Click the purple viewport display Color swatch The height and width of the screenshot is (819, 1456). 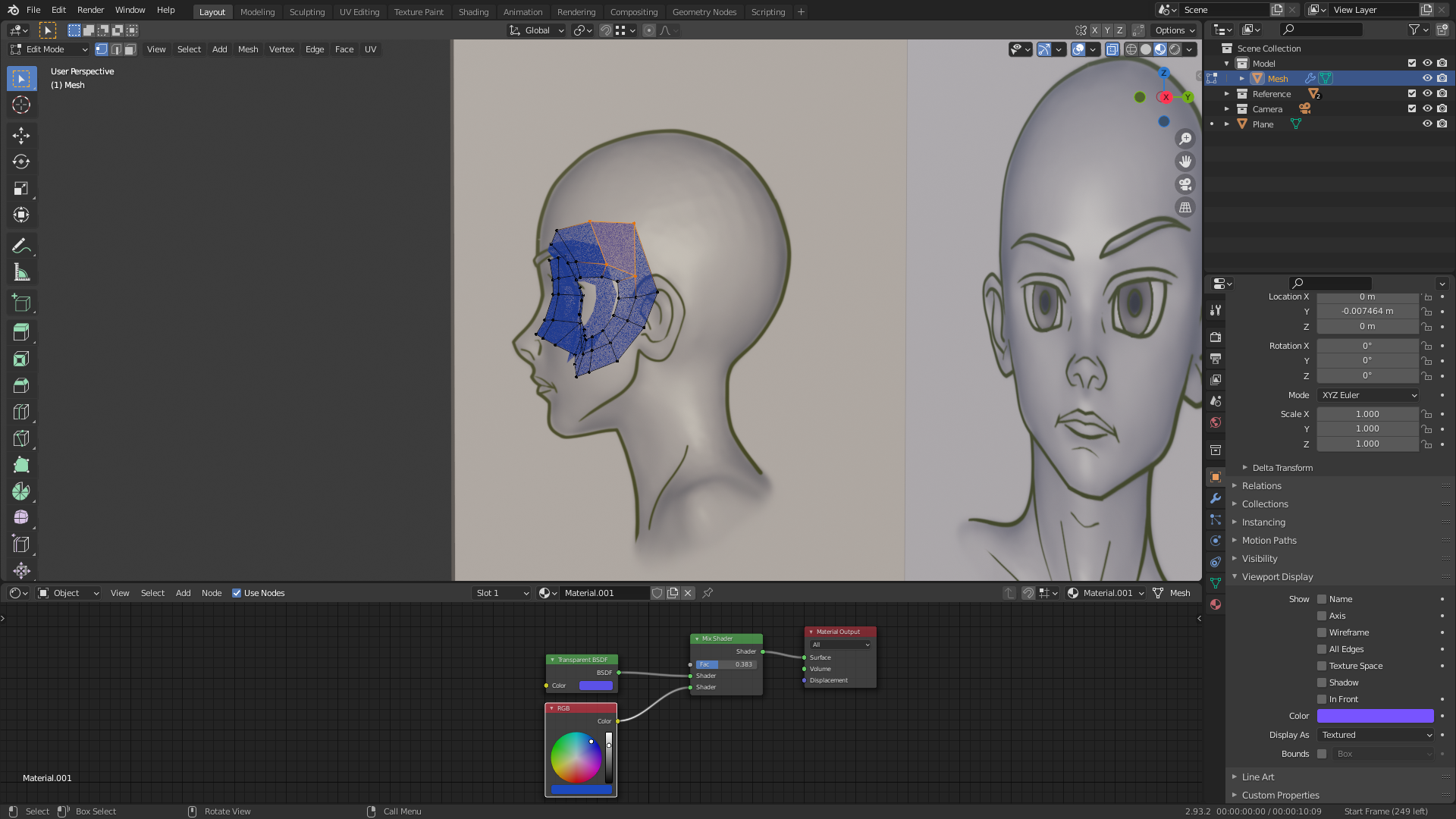(x=1375, y=716)
